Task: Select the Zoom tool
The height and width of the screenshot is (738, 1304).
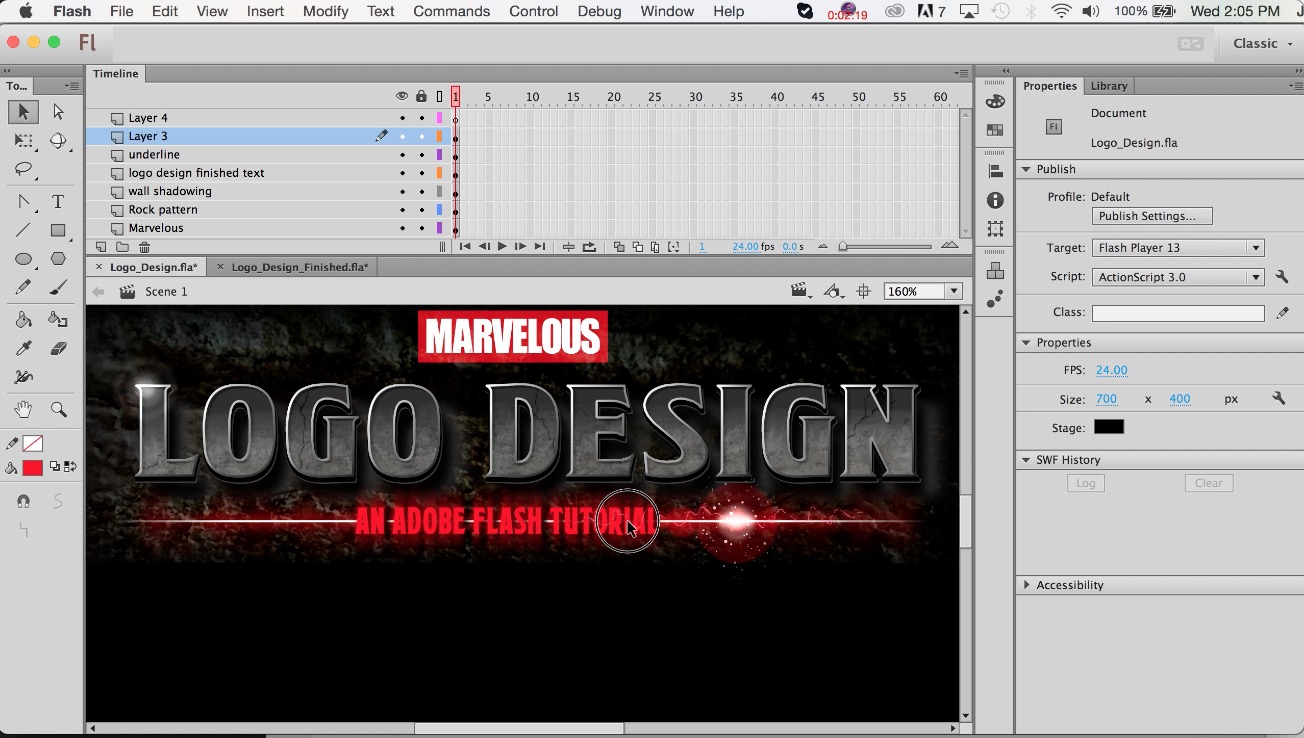Action: coord(58,408)
